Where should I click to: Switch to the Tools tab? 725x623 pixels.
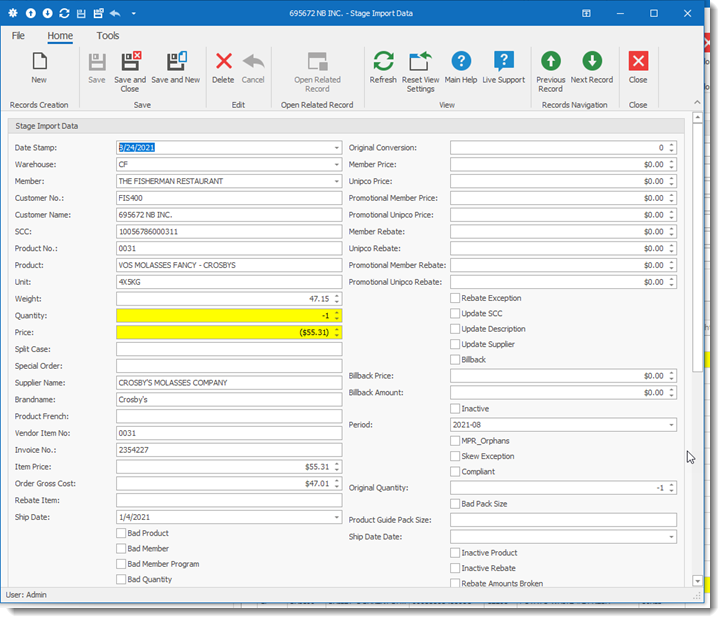(108, 36)
